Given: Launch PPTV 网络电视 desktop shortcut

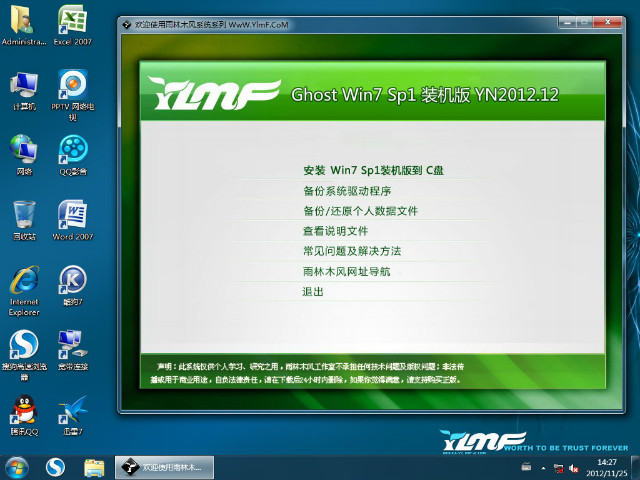Looking at the screenshot, I should coord(73,95).
